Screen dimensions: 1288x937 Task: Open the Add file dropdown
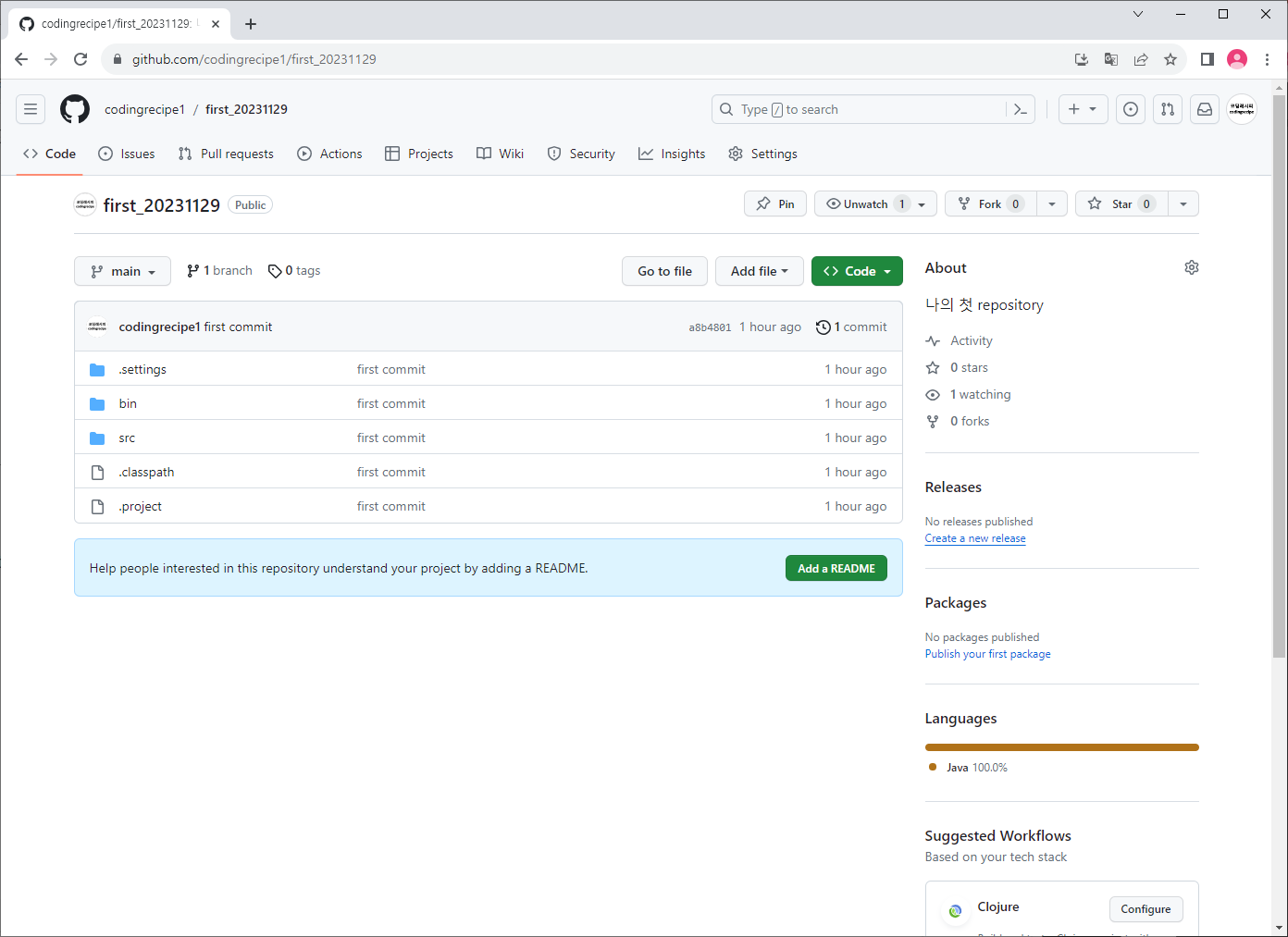[x=760, y=271]
